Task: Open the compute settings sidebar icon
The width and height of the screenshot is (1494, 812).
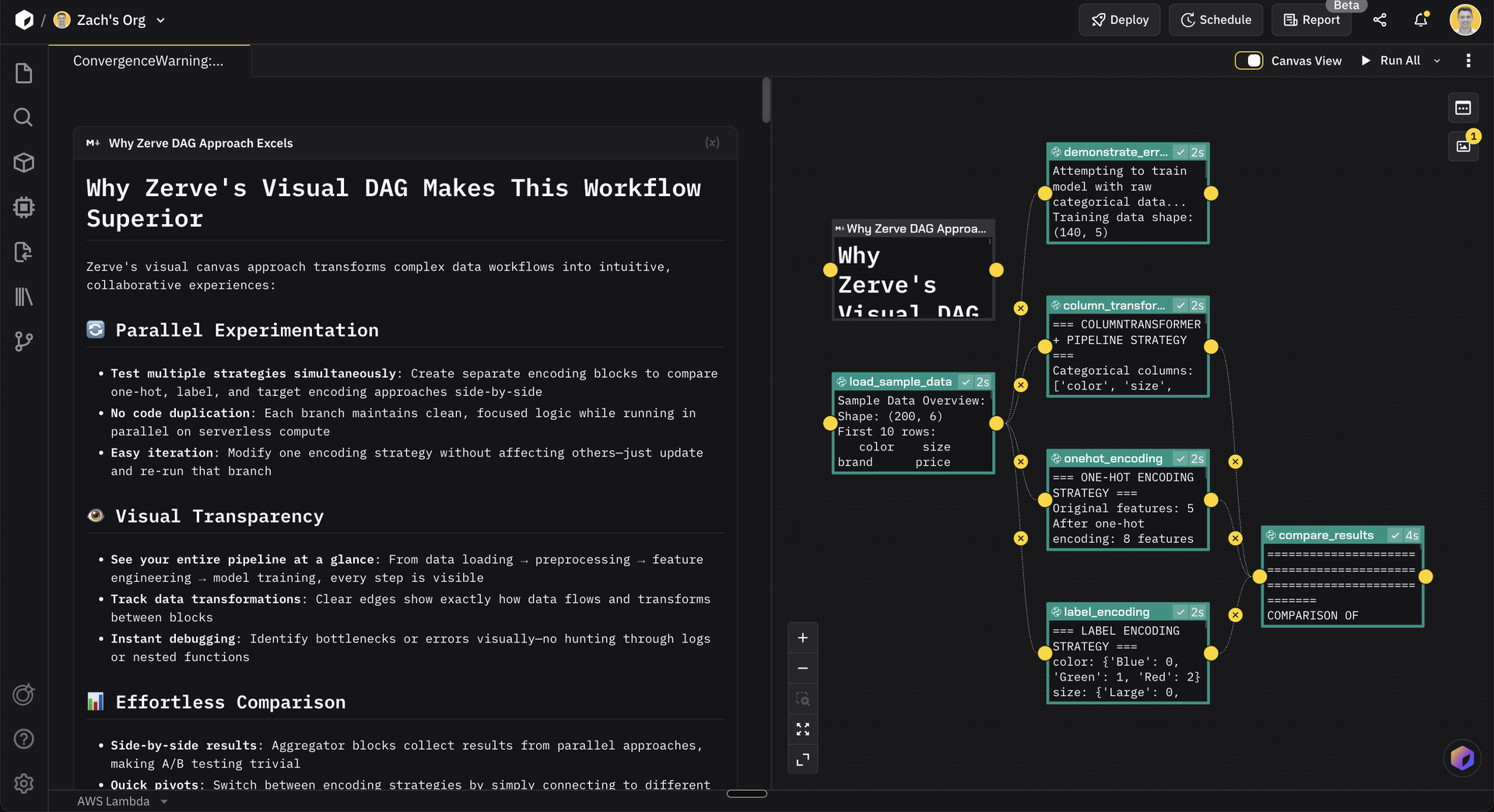Action: pyautogui.click(x=23, y=207)
